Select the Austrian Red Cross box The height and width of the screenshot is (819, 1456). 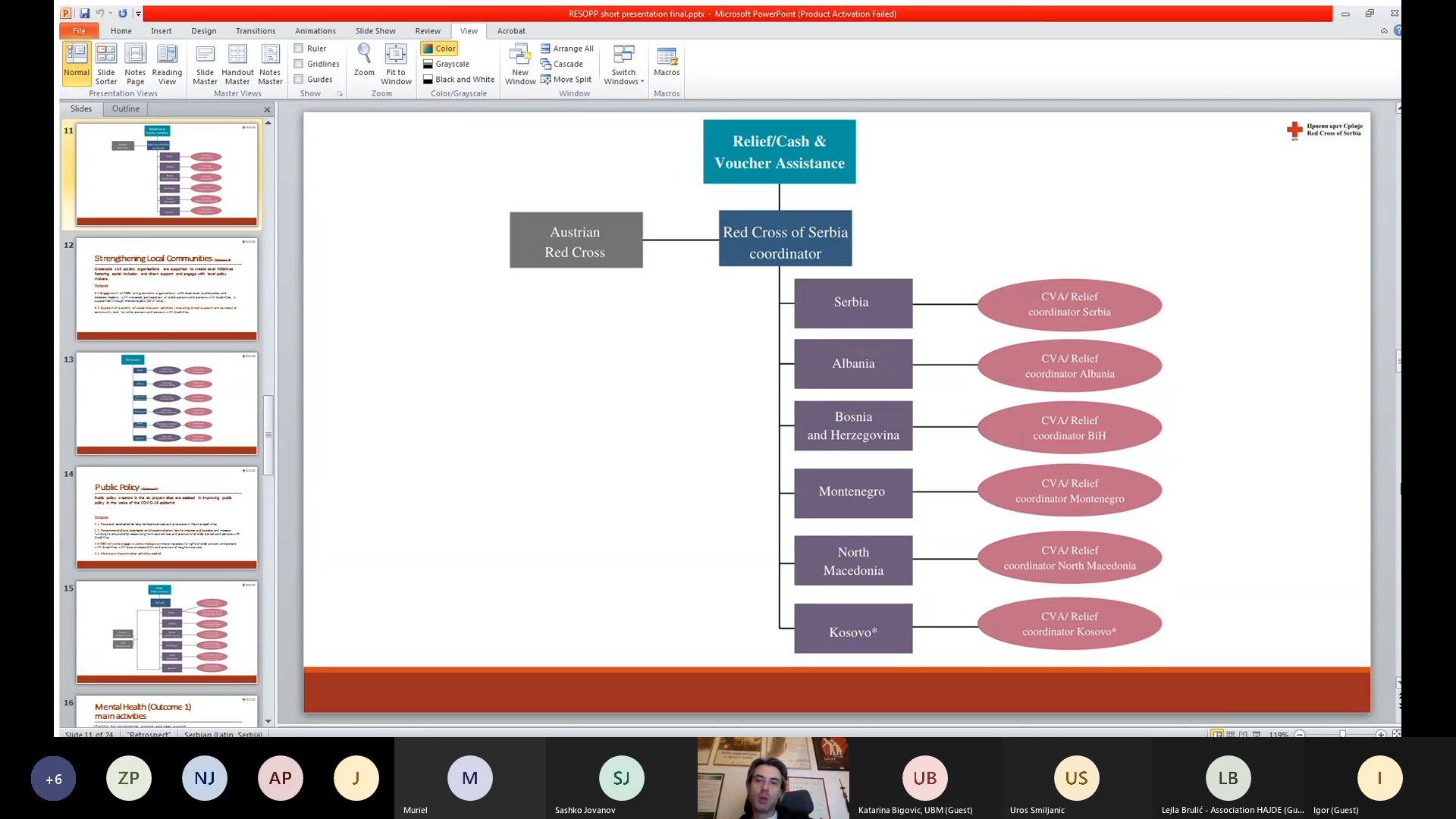point(576,240)
